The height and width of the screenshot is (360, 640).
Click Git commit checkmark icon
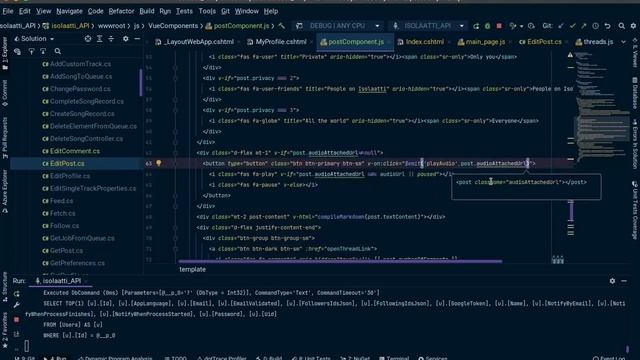point(573,26)
